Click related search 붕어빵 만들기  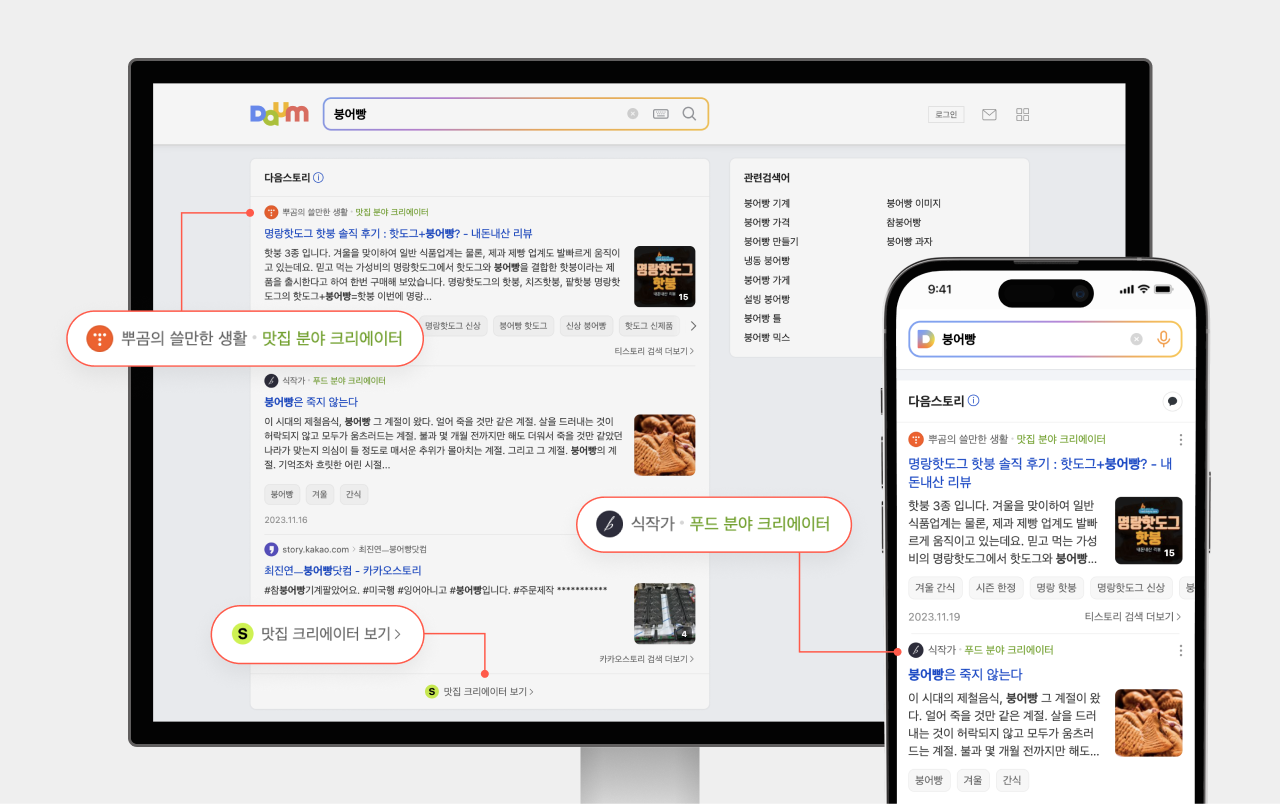tap(771, 242)
